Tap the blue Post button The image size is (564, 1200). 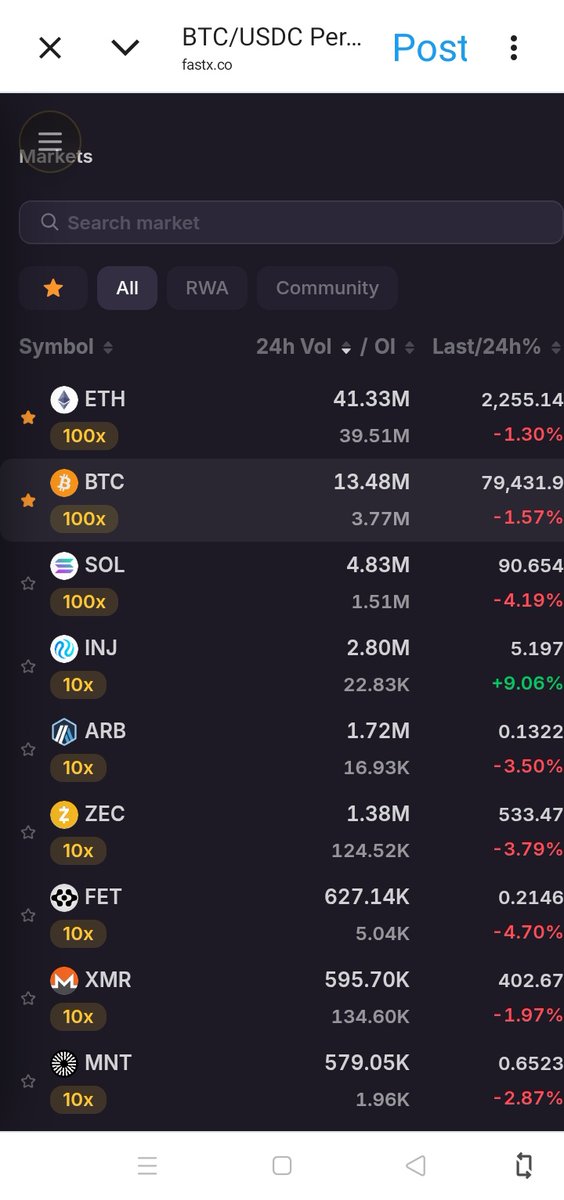[x=430, y=48]
